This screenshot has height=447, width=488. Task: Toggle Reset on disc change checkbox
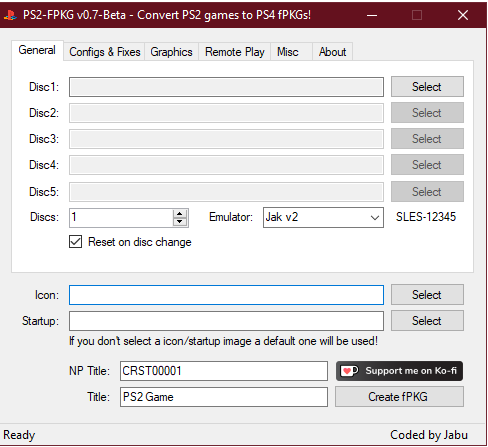tap(76, 242)
